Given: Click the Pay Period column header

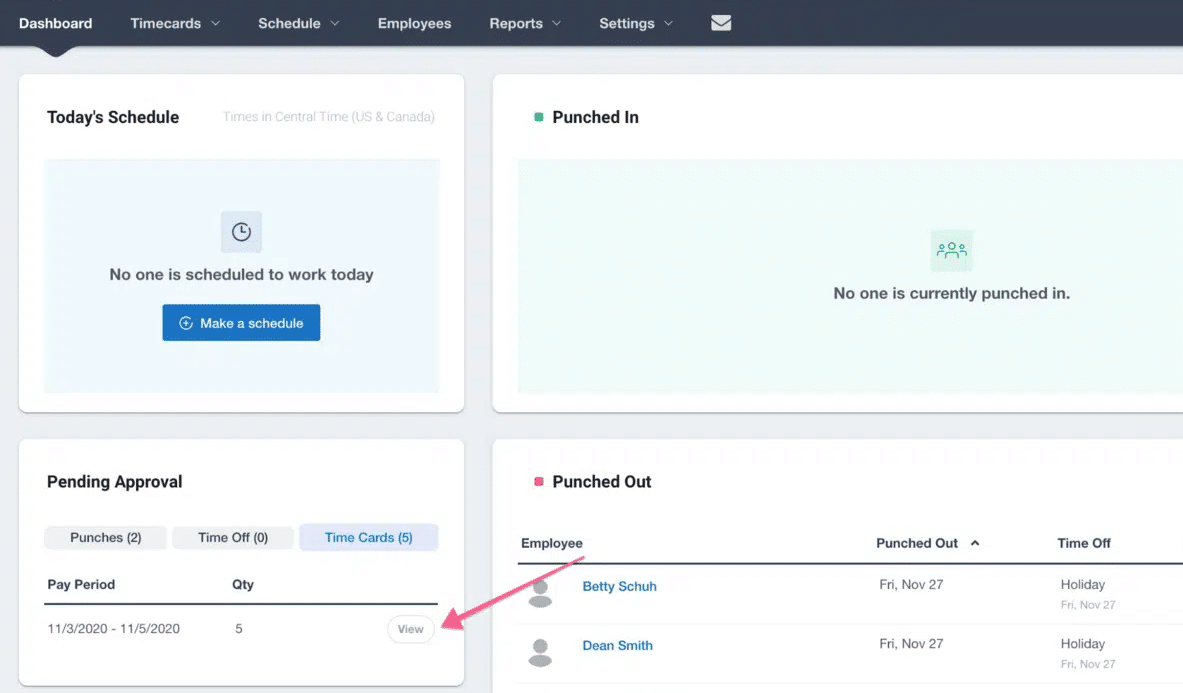Looking at the screenshot, I should (81, 584).
